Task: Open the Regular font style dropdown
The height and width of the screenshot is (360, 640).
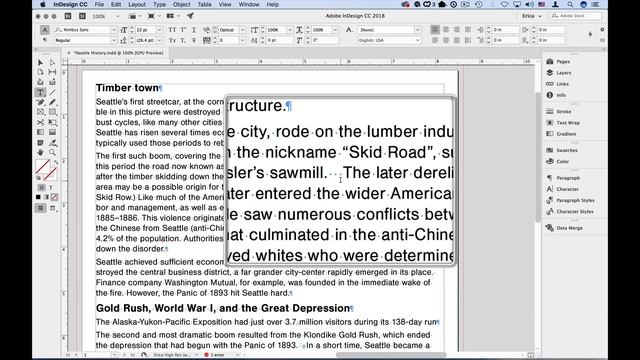Action: point(114,40)
